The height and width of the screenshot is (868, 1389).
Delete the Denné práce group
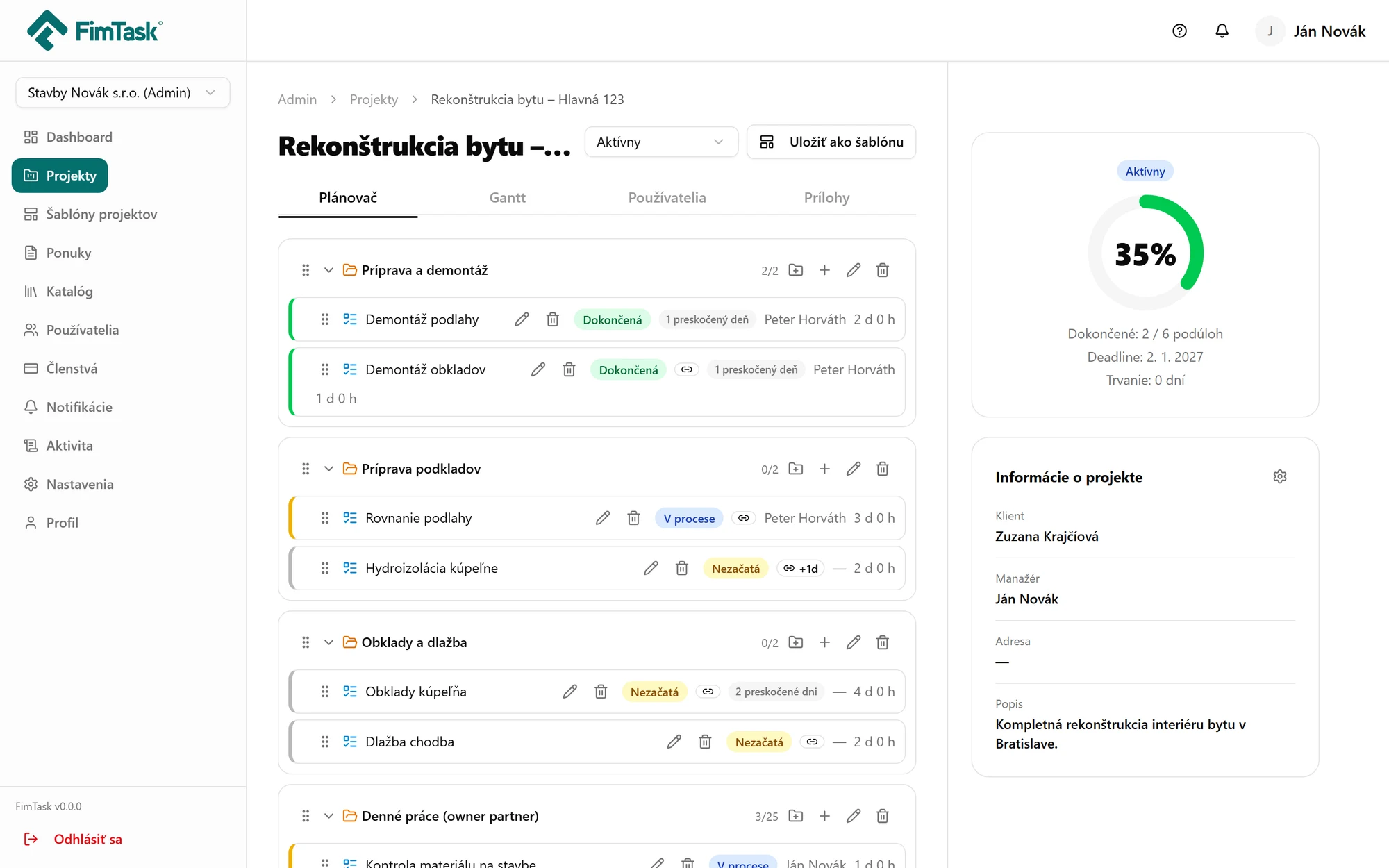pos(883,816)
